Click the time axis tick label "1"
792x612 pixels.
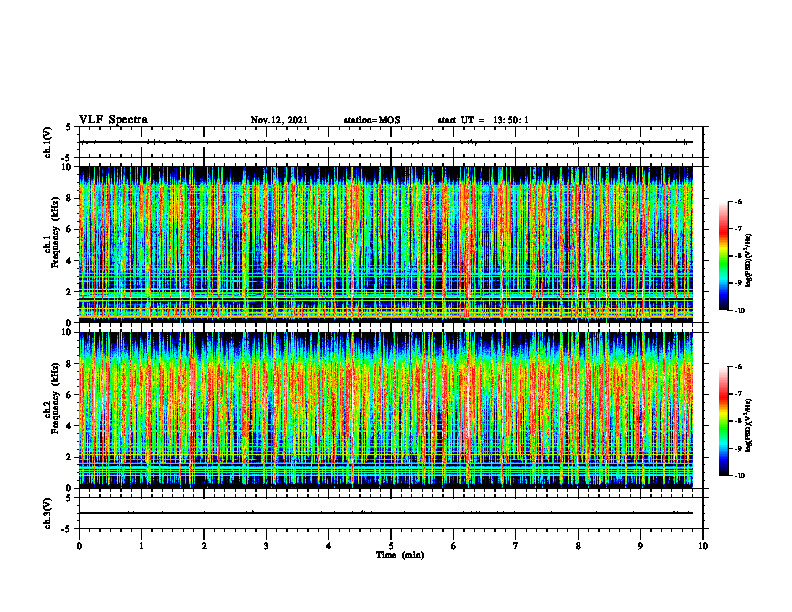[141, 546]
